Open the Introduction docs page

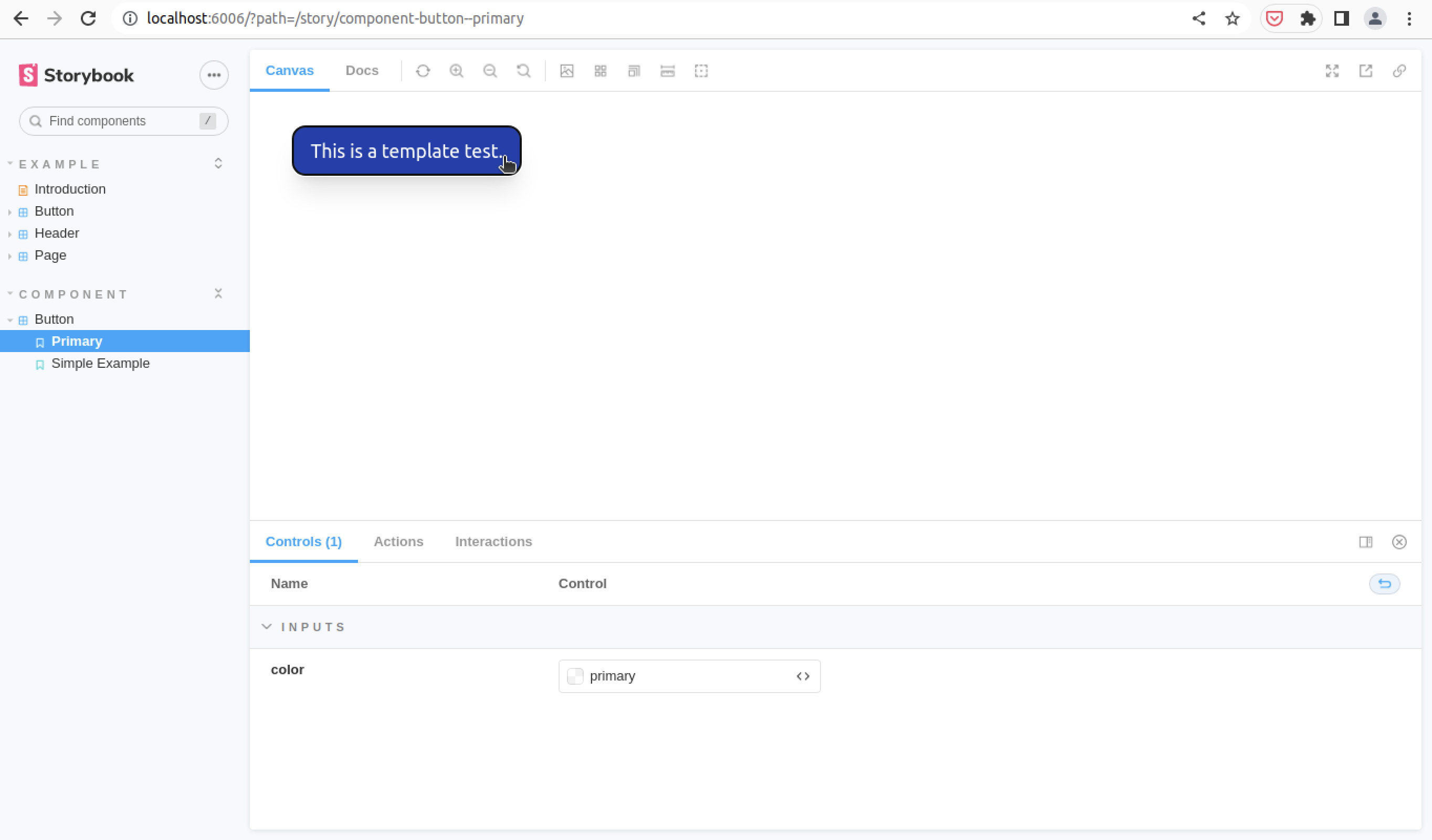(x=70, y=189)
